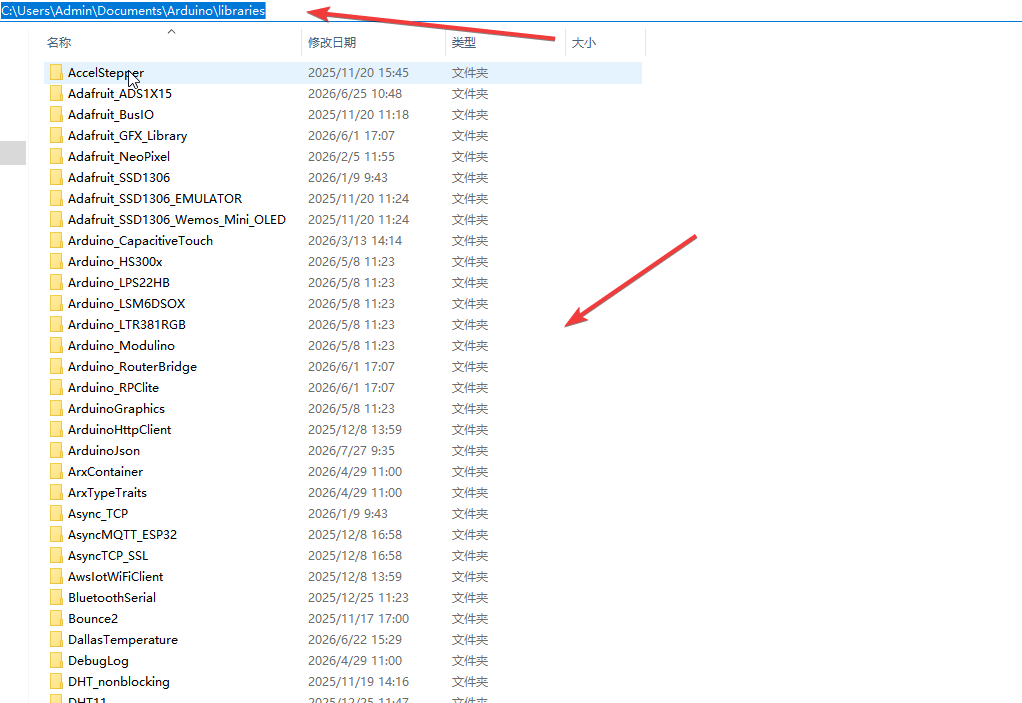Click the Arduino_LTR381RGB folder icon
The height and width of the screenshot is (703, 1022).
point(57,324)
